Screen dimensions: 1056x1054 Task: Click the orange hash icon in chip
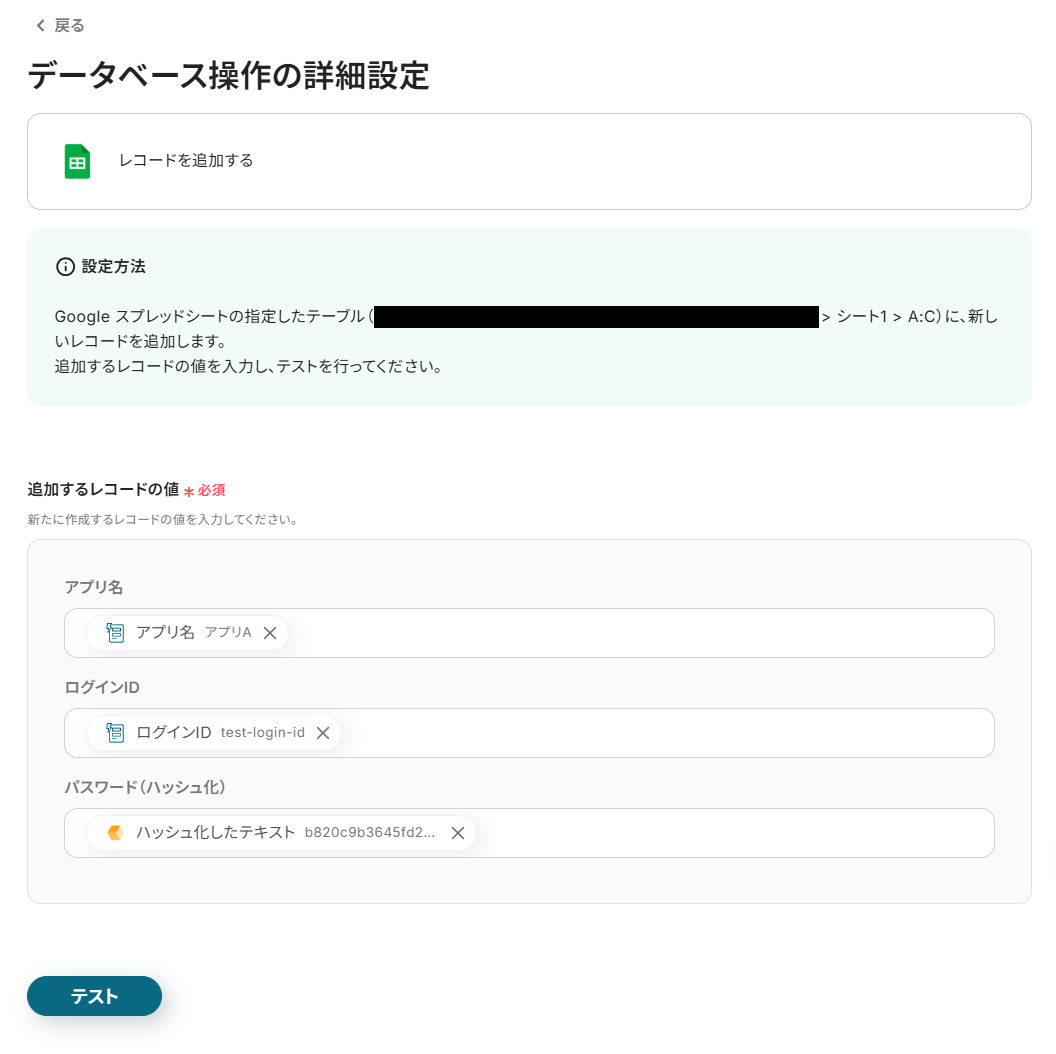click(x=115, y=833)
